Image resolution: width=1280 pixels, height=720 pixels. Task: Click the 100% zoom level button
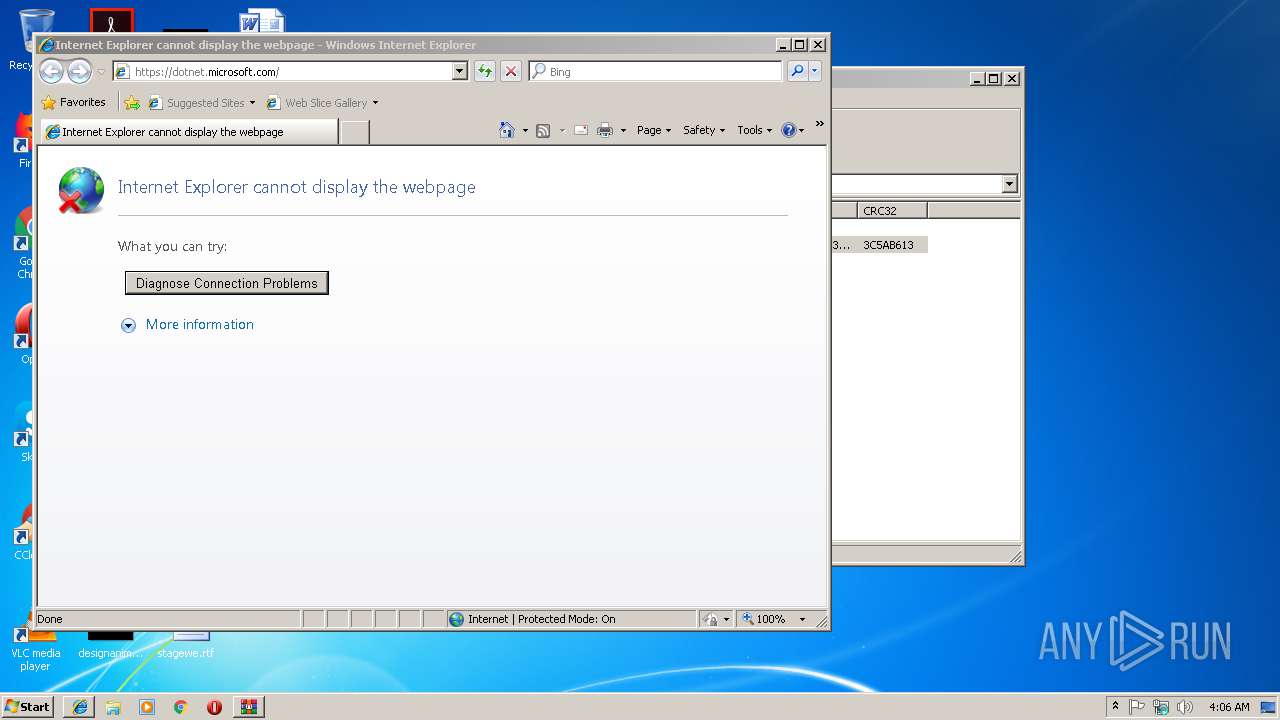click(765, 619)
